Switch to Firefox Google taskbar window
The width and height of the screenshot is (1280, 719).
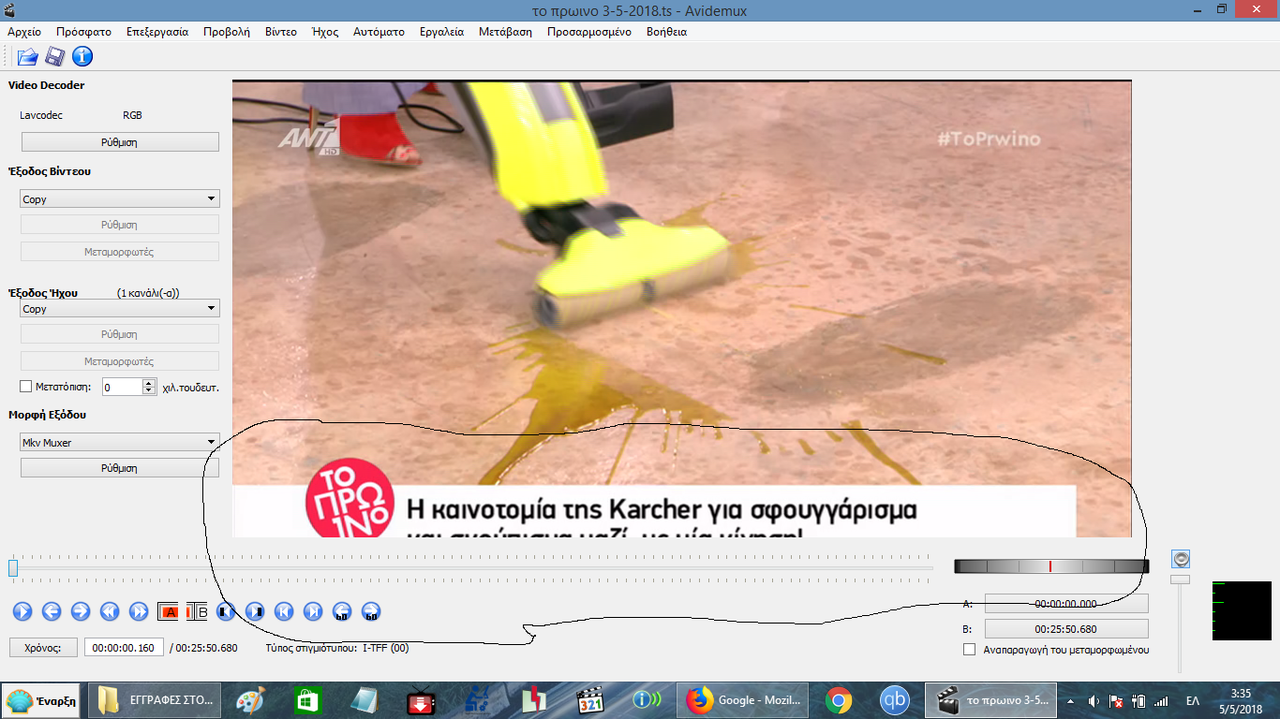click(741, 701)
